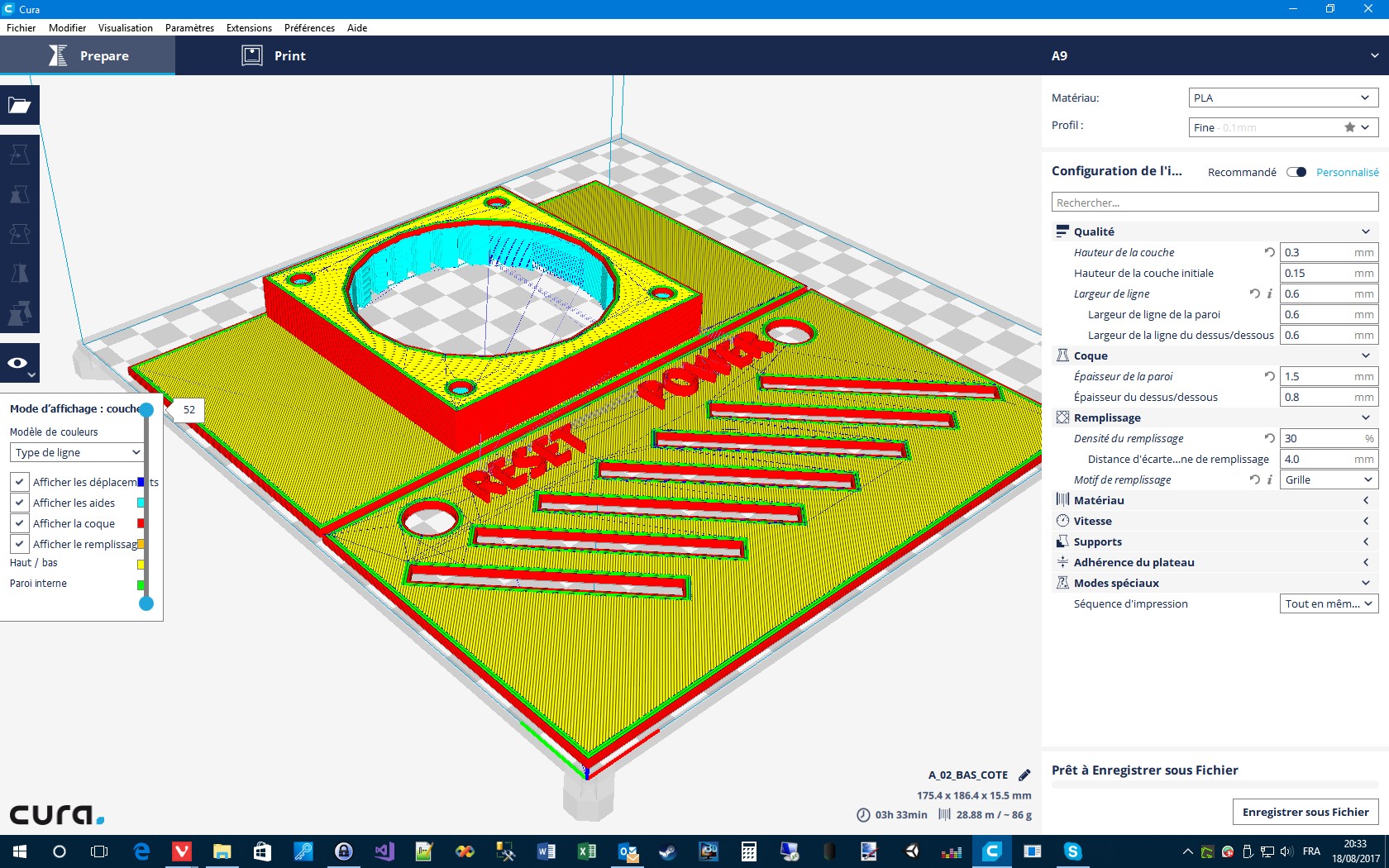Open Windows Start menu
This screenshot has height=868, width=1389.
point(20,851)
